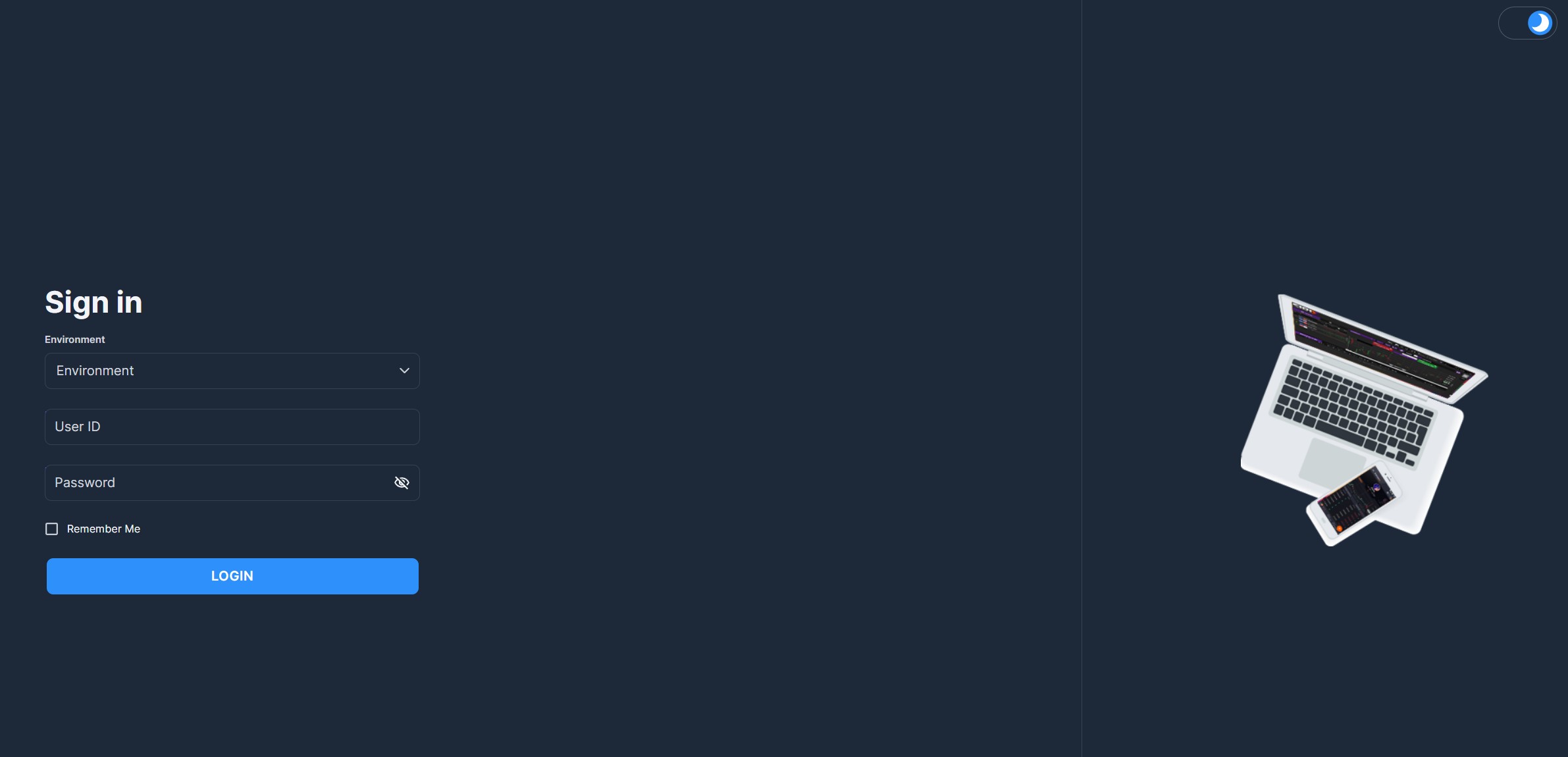1568x757 pixels.
Task: Click the LOGIN button text
Action: (x=232, y=576)
